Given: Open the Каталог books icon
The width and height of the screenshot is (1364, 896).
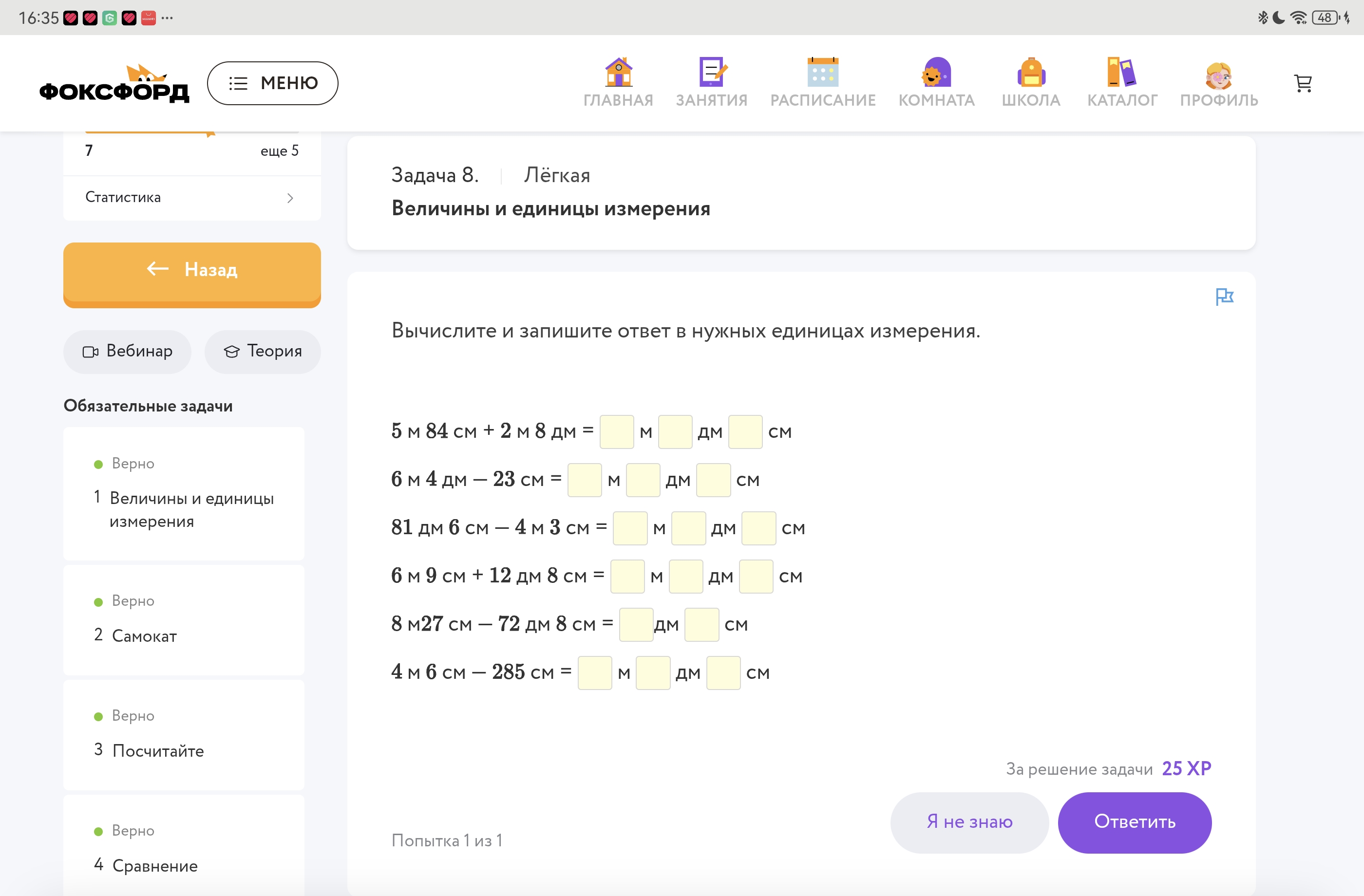Looking at the screenshot, I should click(1121, 73).
